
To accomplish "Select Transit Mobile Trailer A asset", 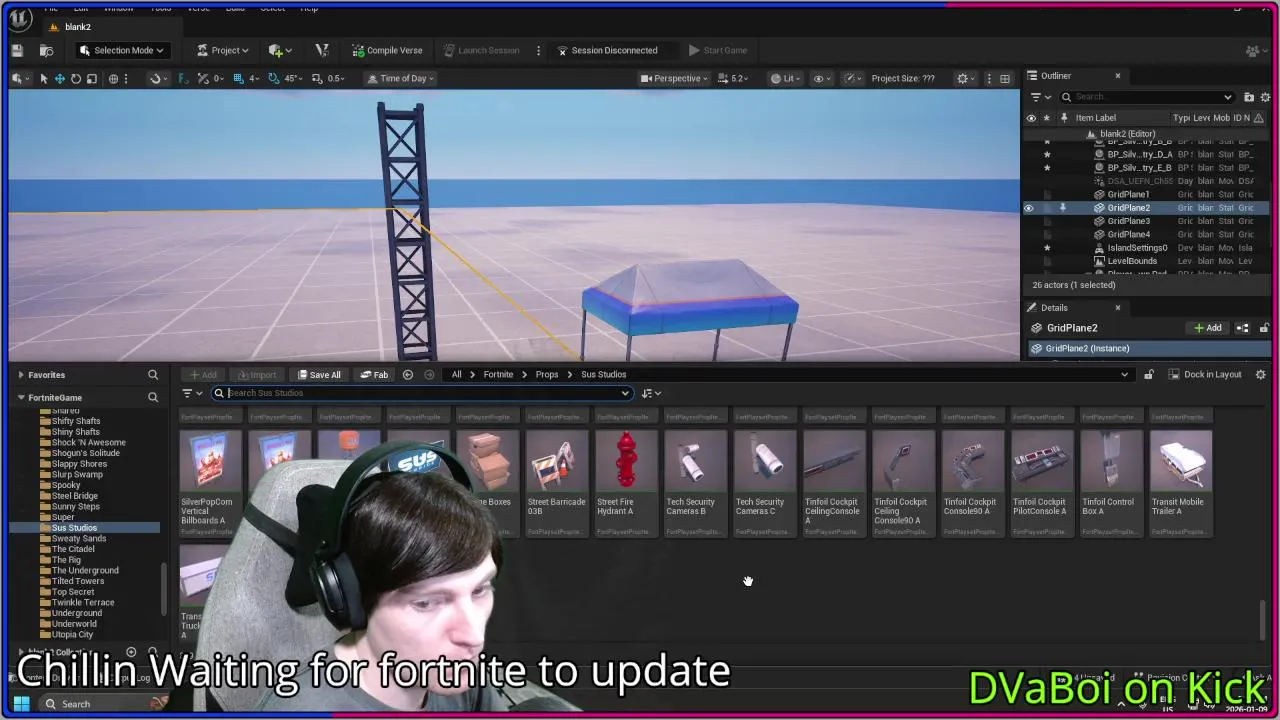I will [x=1181, y=483].
